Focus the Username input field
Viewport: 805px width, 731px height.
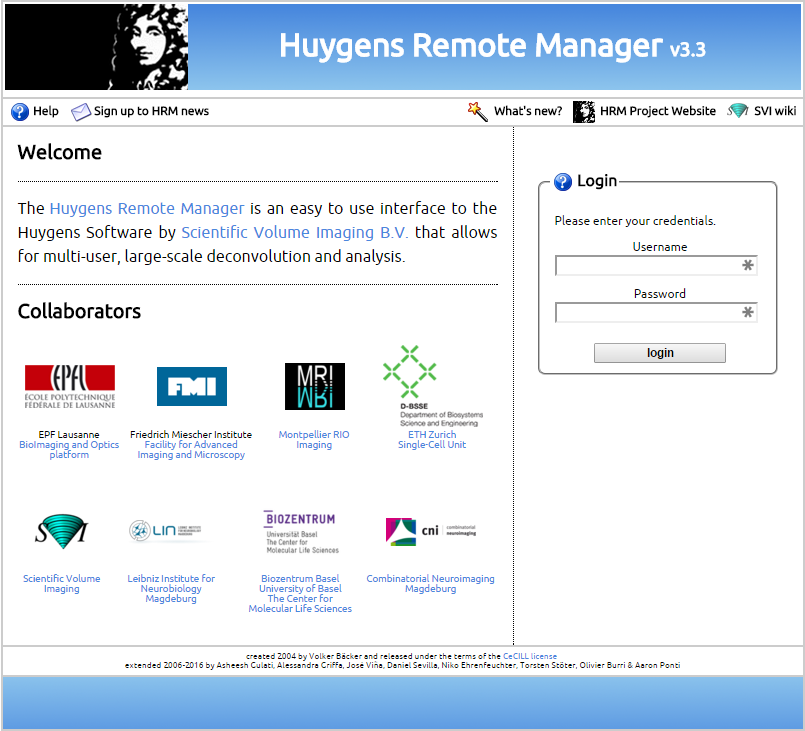click(656, 265)
